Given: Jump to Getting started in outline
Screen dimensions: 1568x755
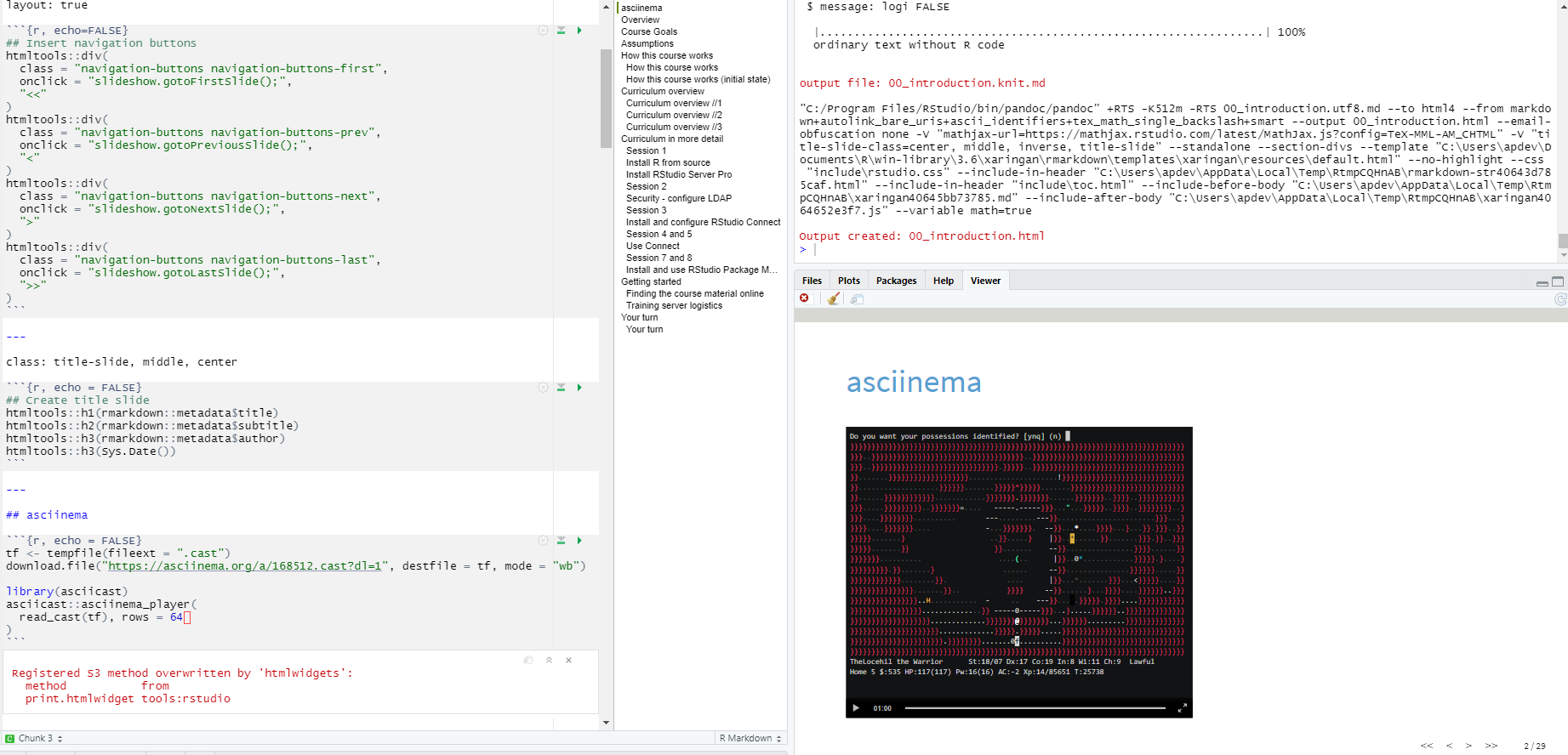Looking at the screenshot, I should pos(651,281).
